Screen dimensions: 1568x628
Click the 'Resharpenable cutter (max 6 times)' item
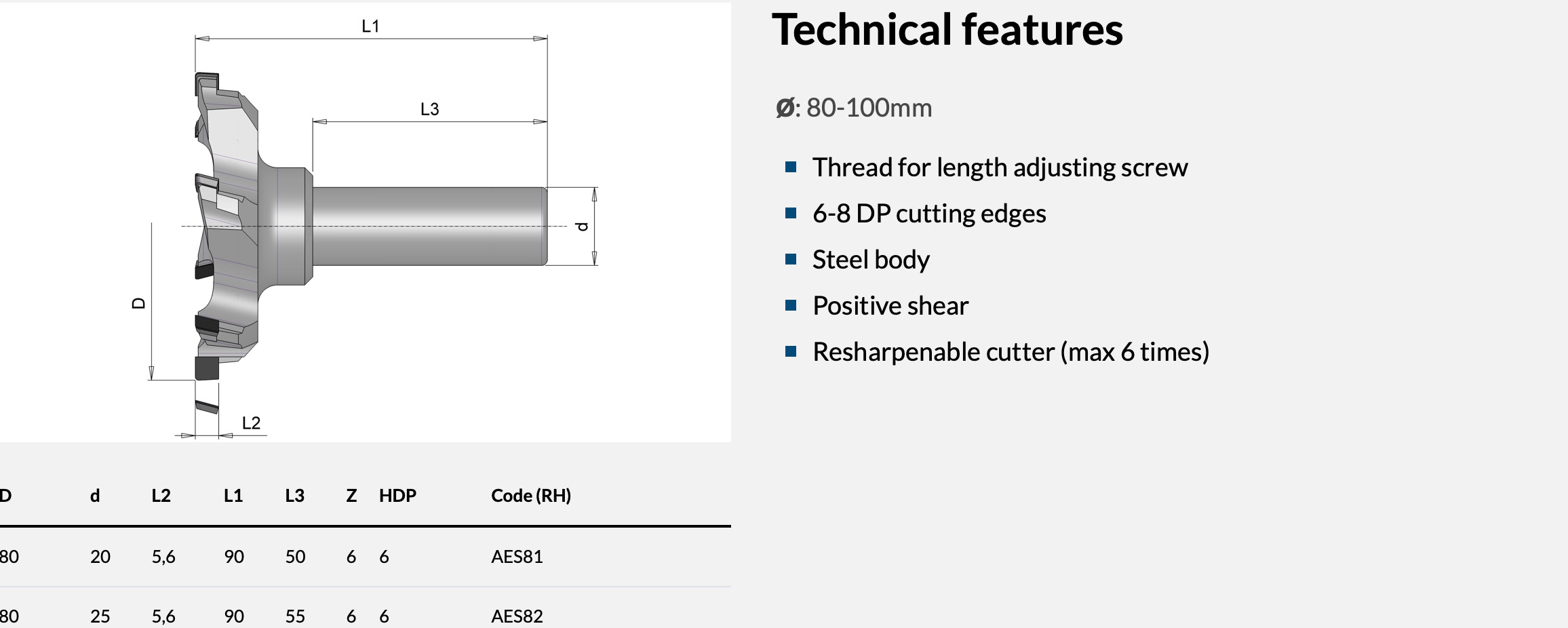pos(1011,352)
